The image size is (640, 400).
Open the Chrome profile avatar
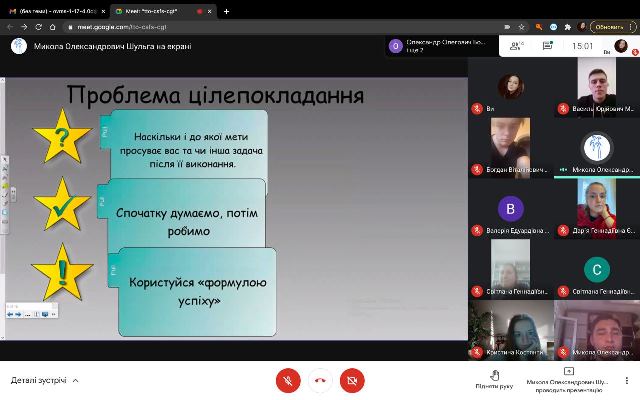coord(582,27)
